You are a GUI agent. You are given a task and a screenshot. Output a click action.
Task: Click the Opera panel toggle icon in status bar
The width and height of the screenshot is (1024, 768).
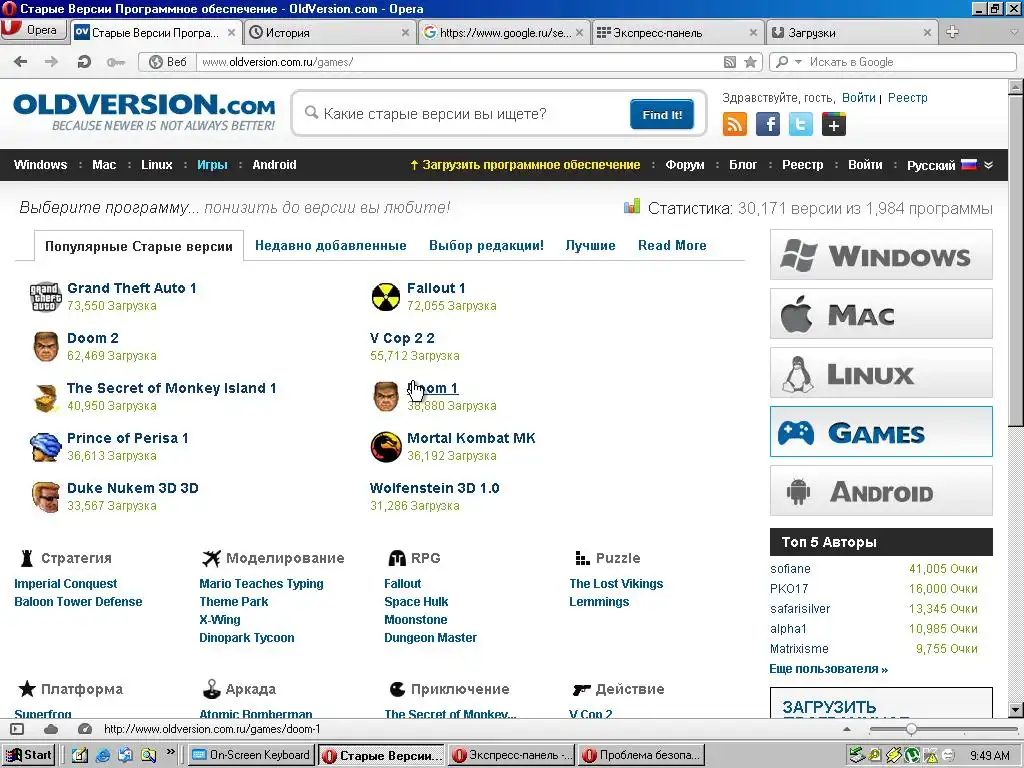(18, 729)
